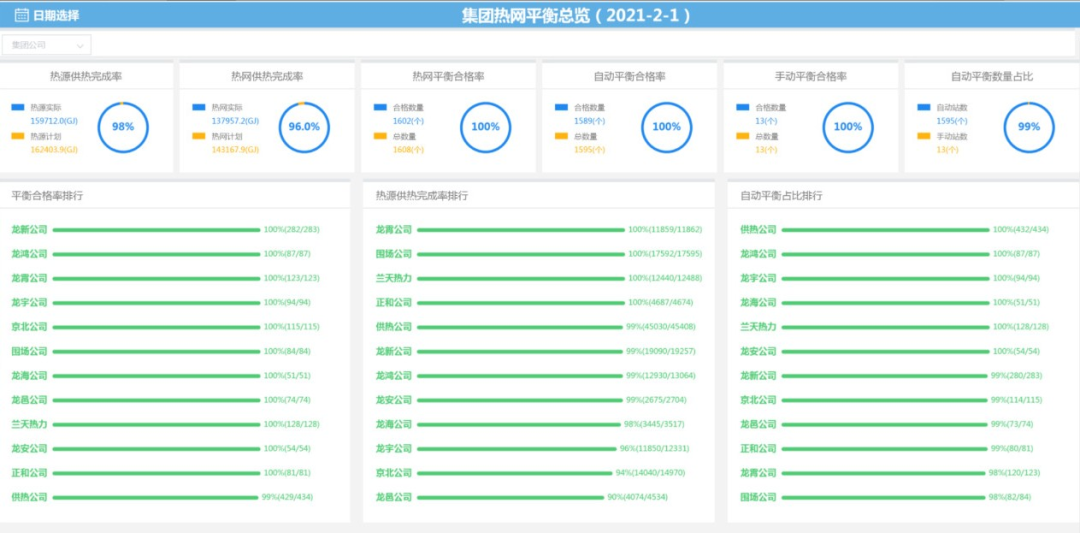Image resolution: width=1080 pixels, height=533 pixels.
Task: Click the 100% donut in 手动平衡合格率 card
Action: point(848,127)
